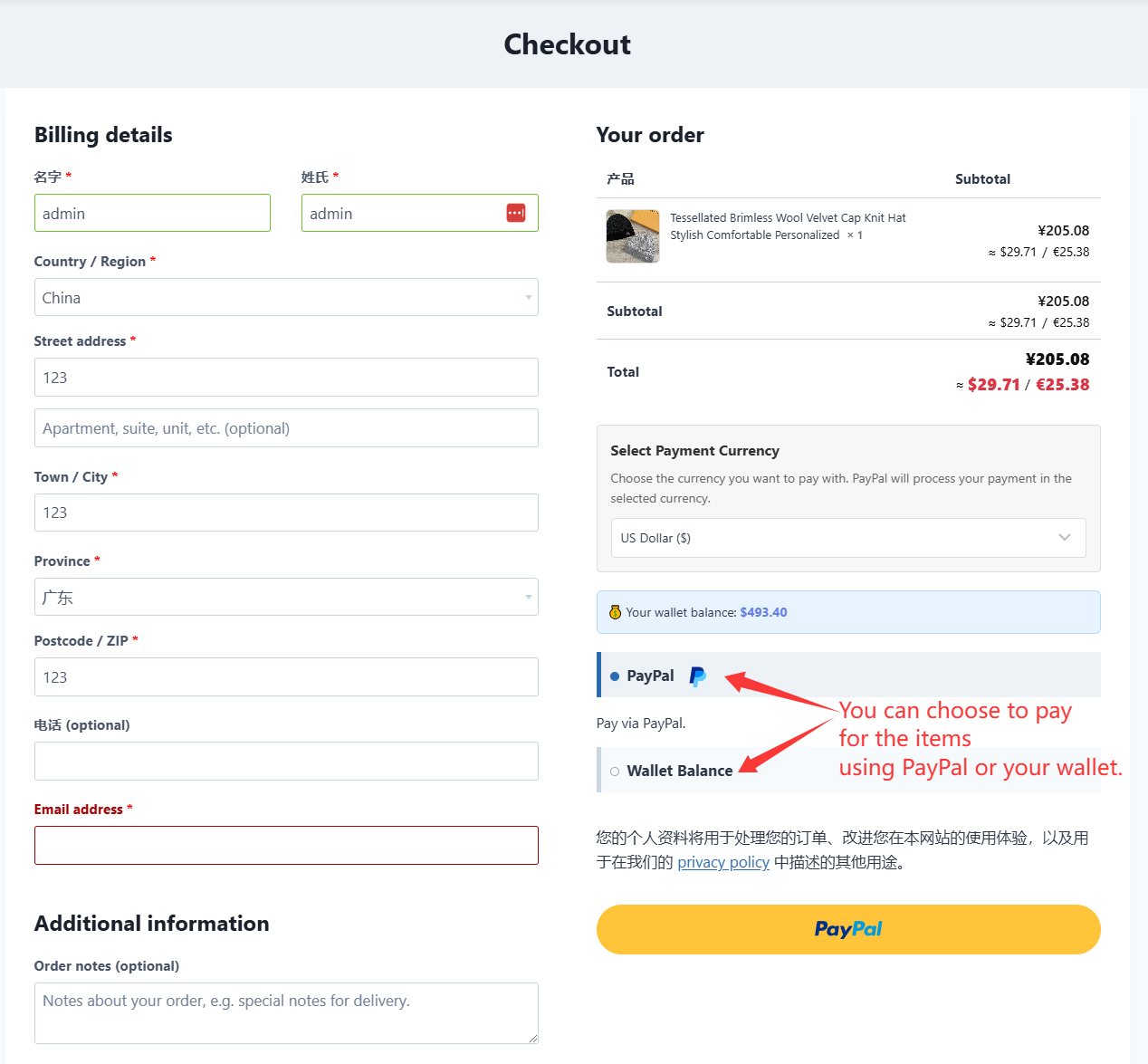Click the Postcode / ZIP field
The image size is (1148, 1064).
point(286,677)
